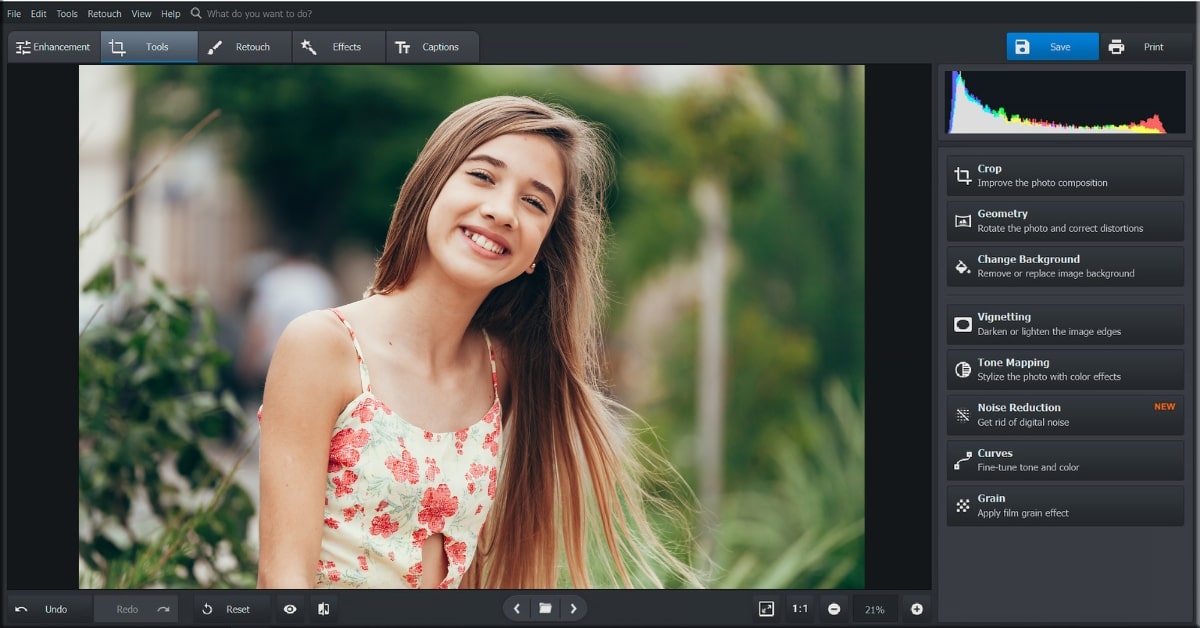Image resolution: width=1200 pixels, height=628 pixels.
Task: Click the Save button
Action: tap(1052, 47)
